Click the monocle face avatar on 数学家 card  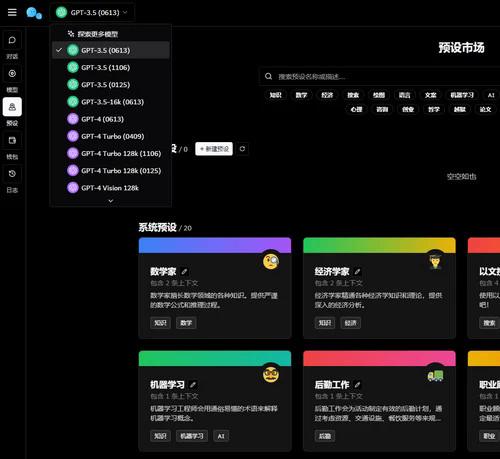271,261
